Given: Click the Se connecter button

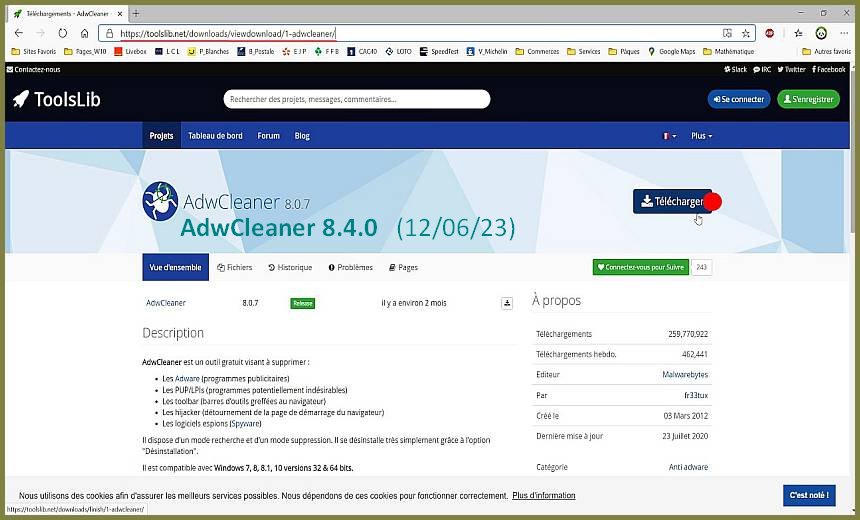Looking at the screenshot, I should click(x=739, y=99).
